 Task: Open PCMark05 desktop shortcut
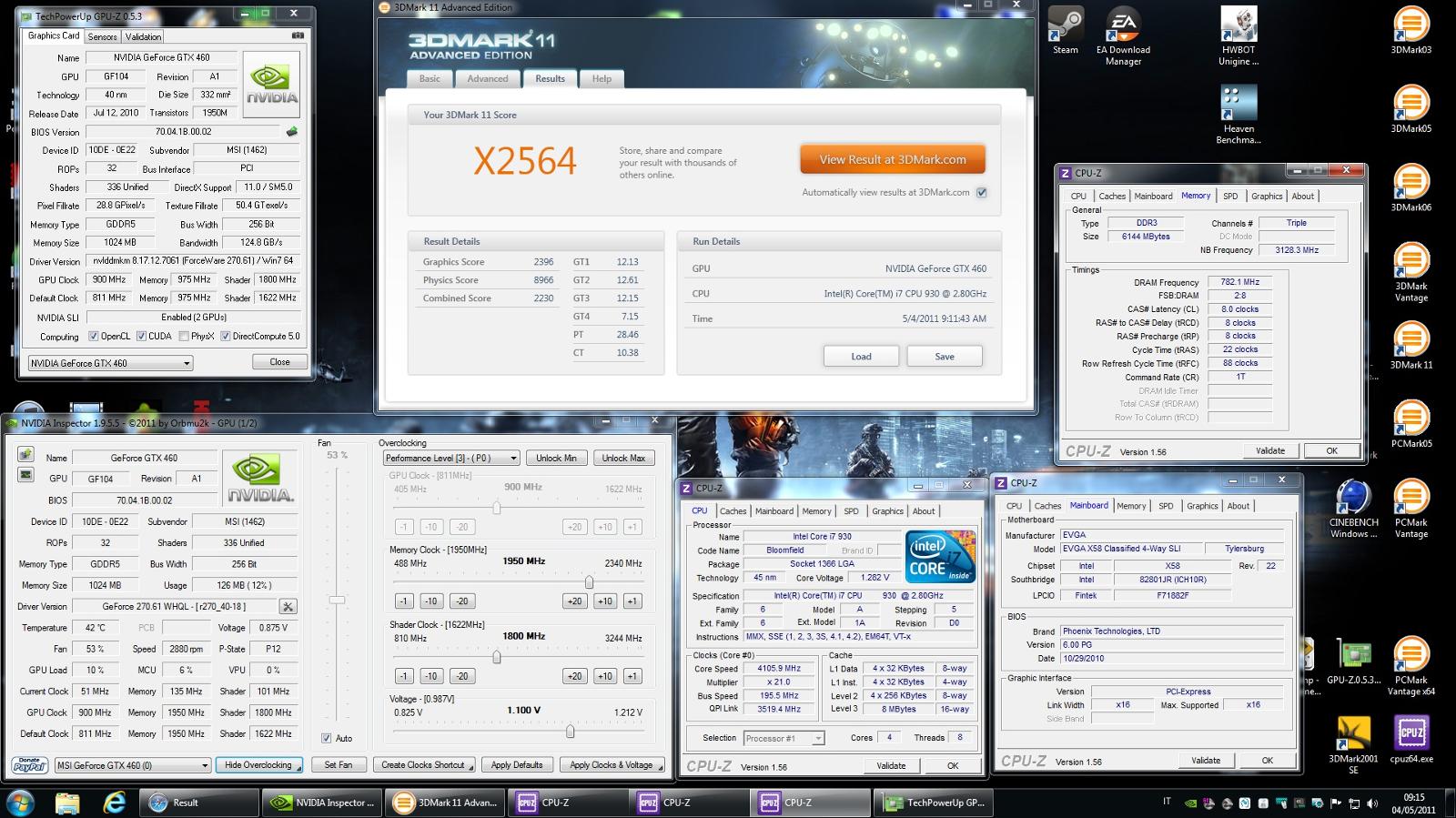click(x=1411, y=425)
